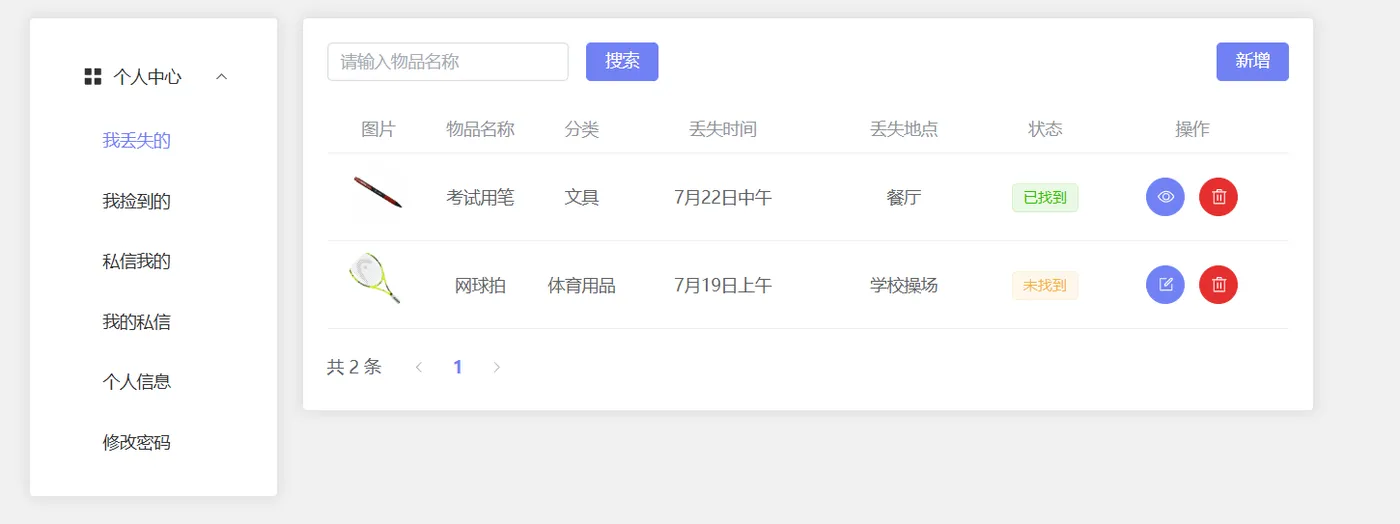Click the 餐厅 location cell
The height and width of the screenshot is (524, 1400).
(x=904, y=198)
